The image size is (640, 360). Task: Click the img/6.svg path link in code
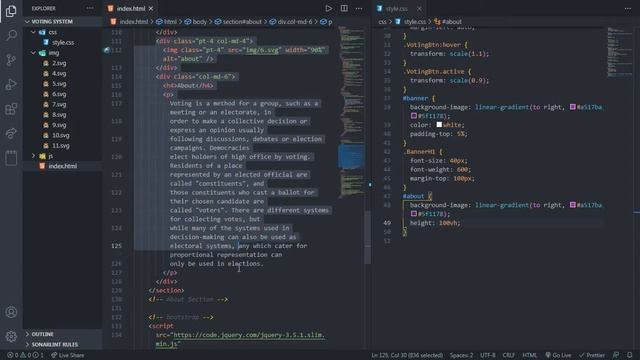tap(262, 50)
